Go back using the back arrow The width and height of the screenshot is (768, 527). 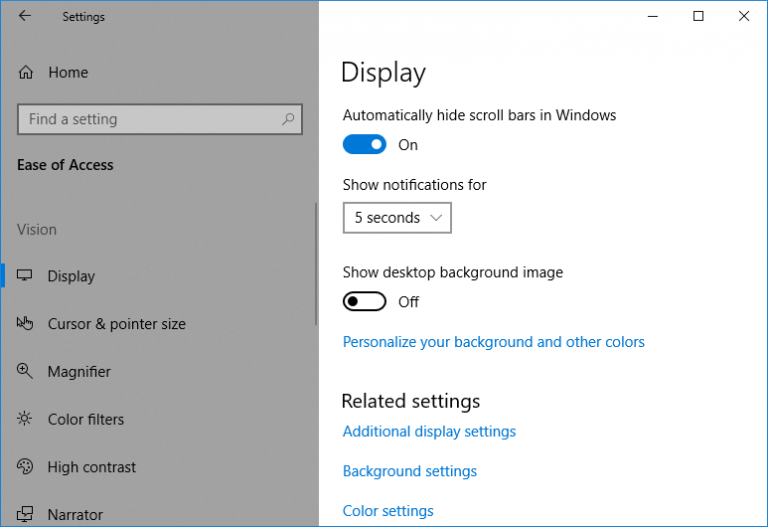point(24,16)
